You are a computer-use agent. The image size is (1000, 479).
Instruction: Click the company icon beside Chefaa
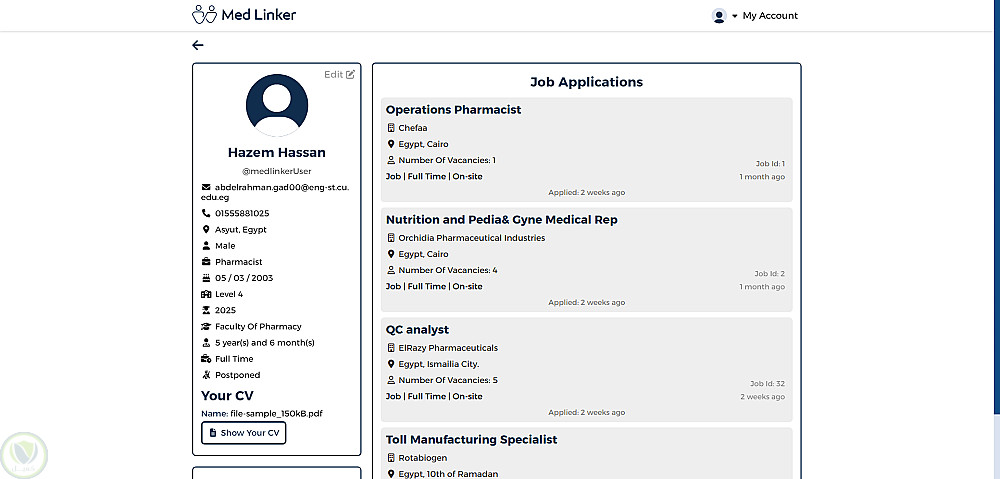click(391, 128)
